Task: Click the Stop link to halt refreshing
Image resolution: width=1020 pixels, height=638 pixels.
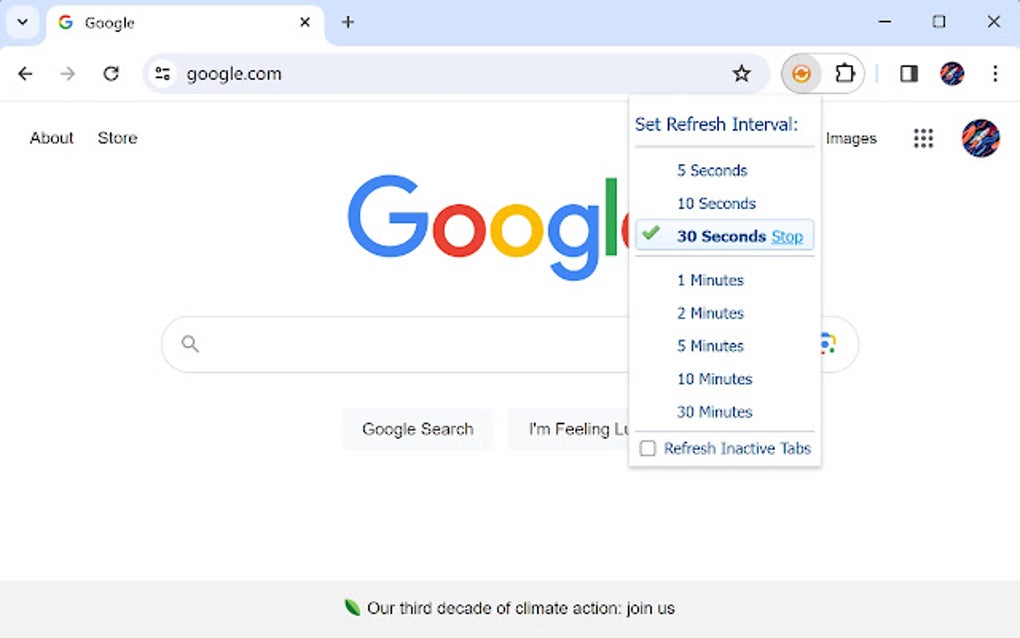Action: pos(787,236)
